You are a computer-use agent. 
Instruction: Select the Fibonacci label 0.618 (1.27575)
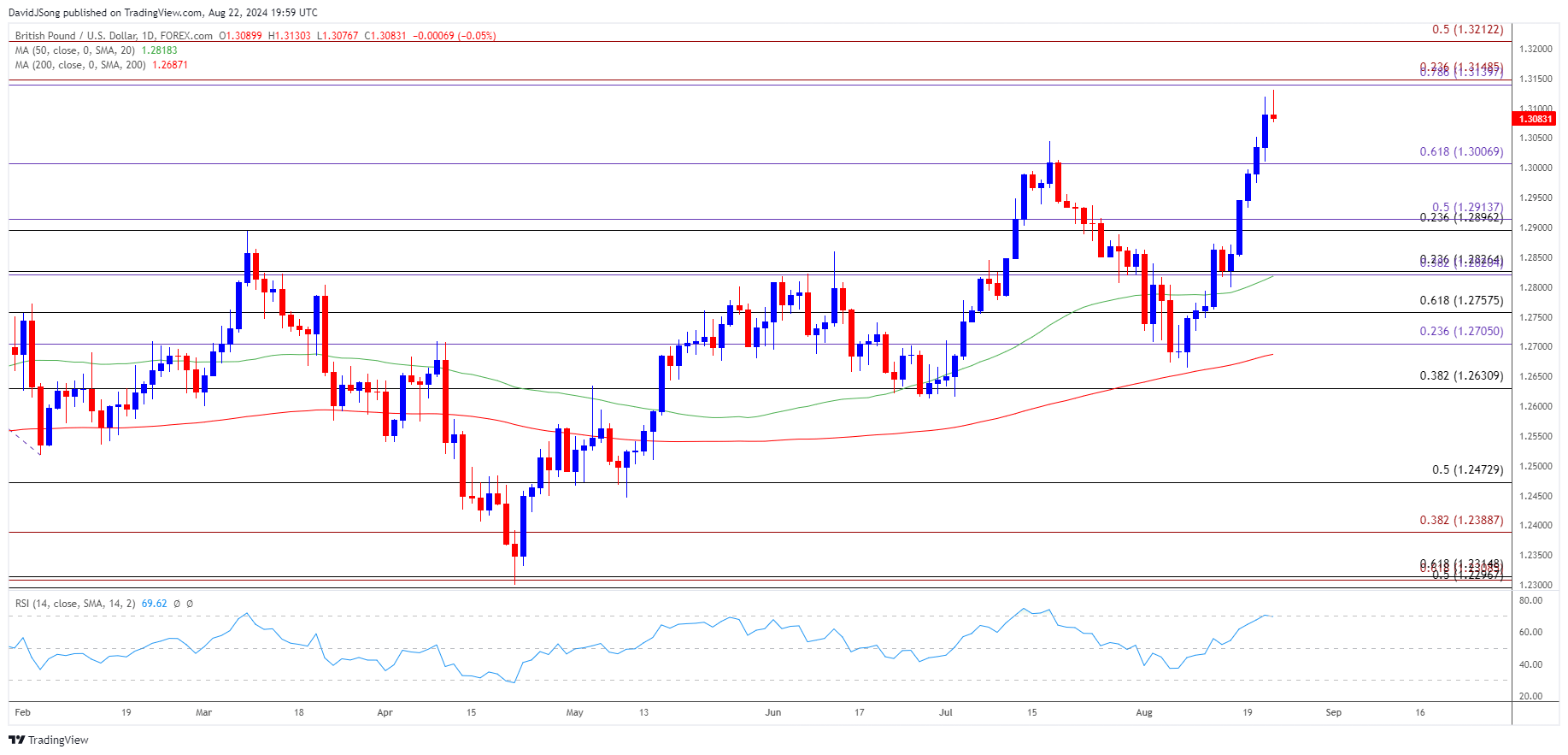[1462, 301]
